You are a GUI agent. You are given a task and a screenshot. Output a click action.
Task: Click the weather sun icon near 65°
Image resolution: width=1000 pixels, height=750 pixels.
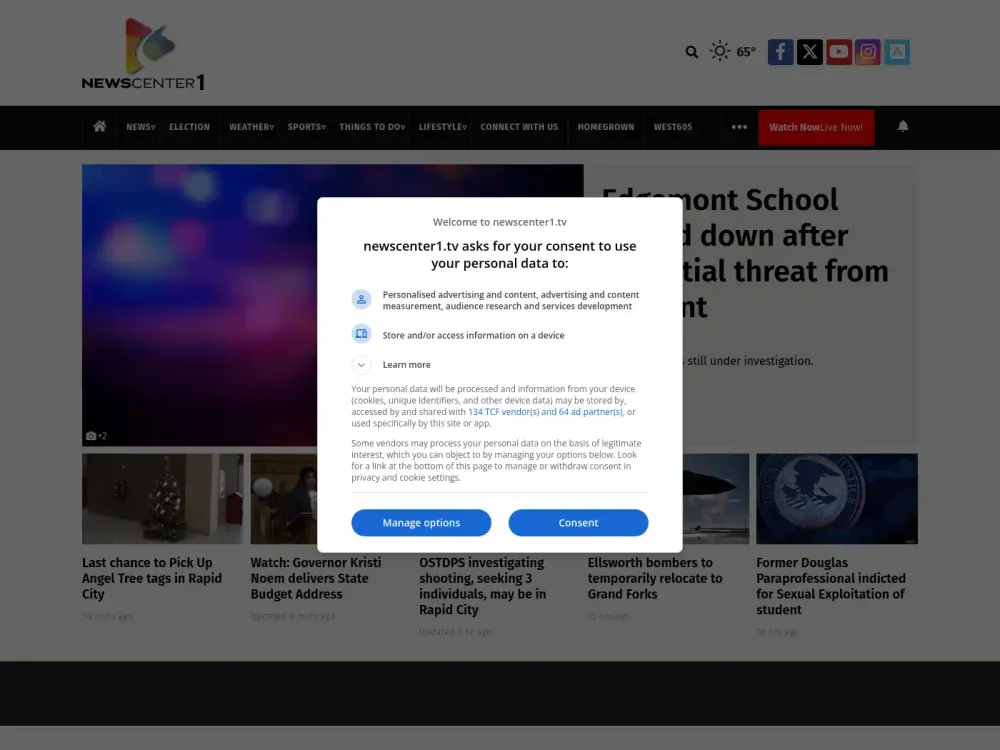[x=719, y=51]
